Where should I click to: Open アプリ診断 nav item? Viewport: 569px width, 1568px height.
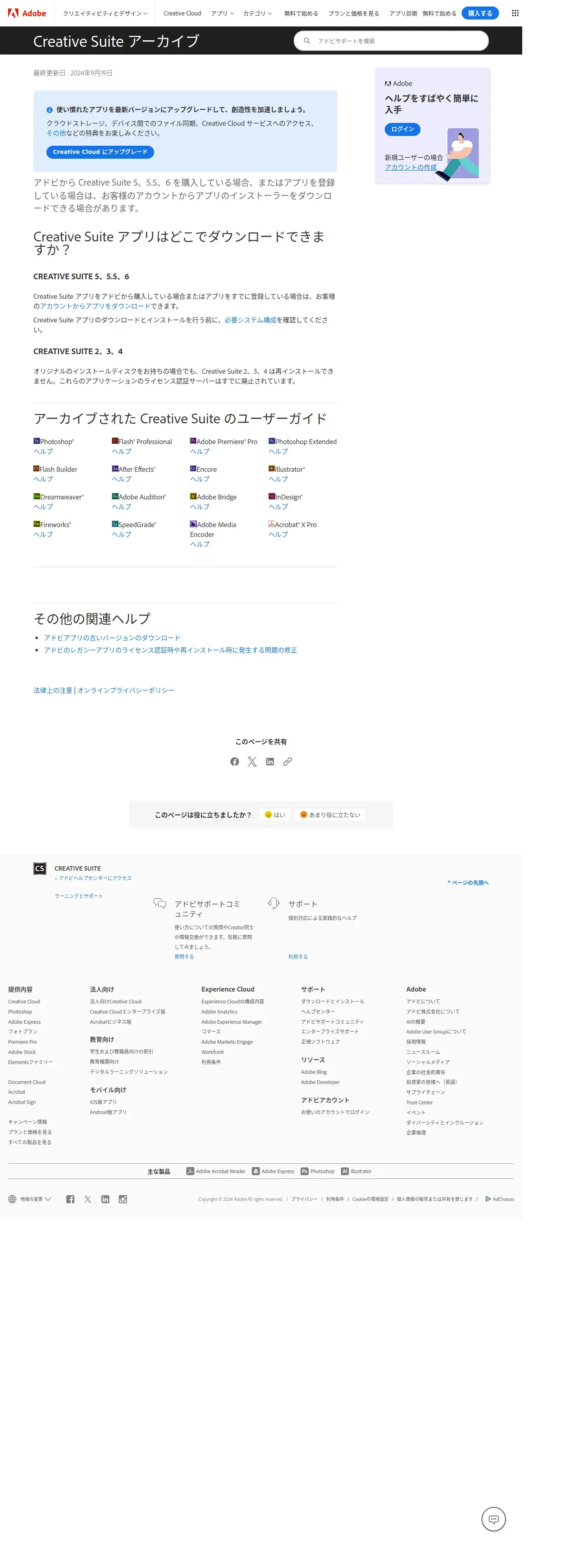403,13
